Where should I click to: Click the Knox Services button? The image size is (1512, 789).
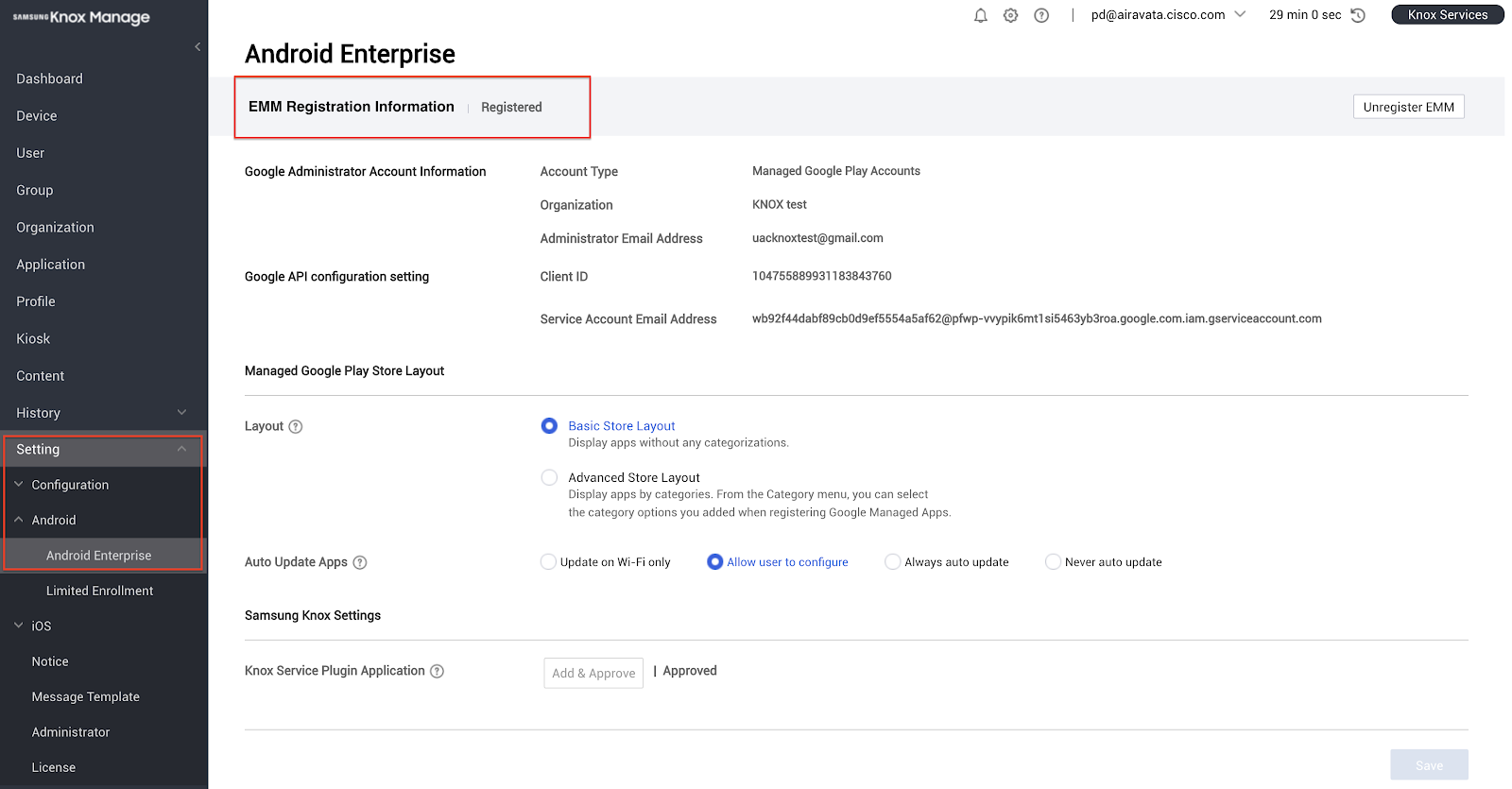tap(1447, 14)
